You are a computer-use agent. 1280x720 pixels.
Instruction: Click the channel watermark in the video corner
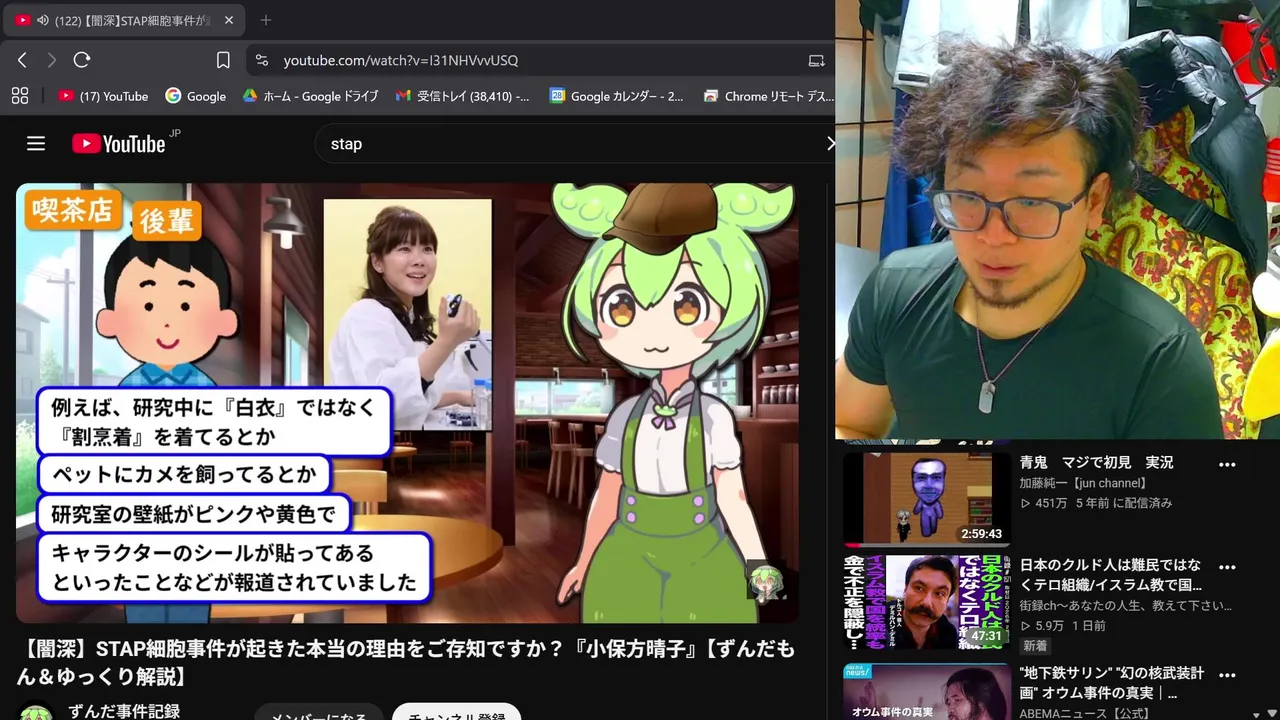[x=766, y=581]
